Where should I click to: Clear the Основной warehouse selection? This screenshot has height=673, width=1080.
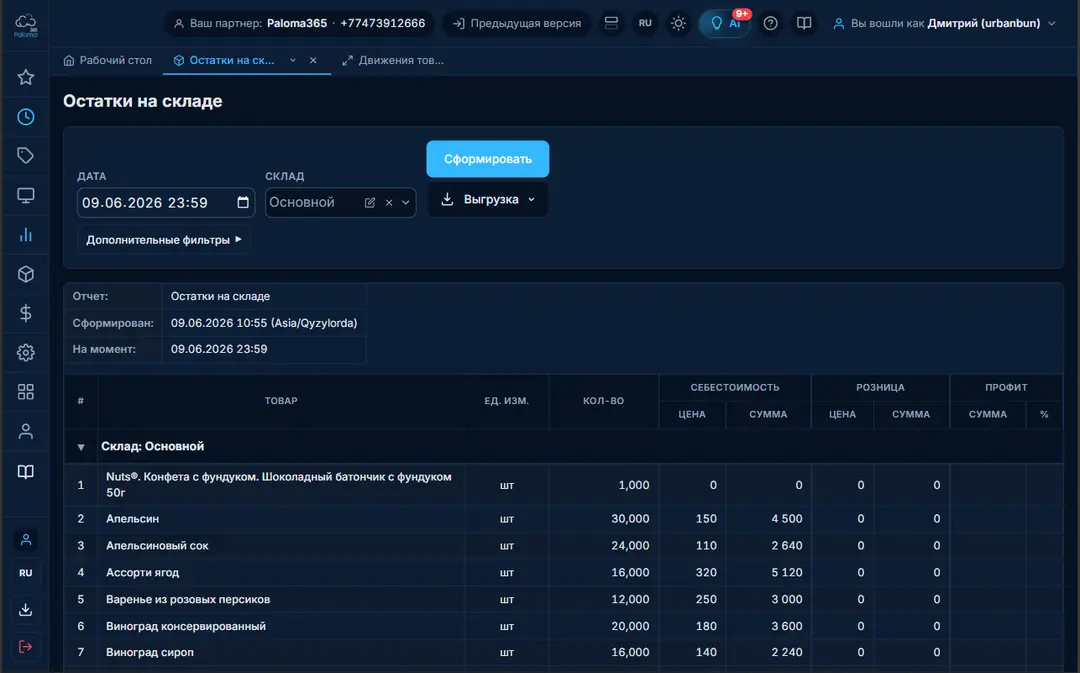pyautogui.click(x=388, y=203)
